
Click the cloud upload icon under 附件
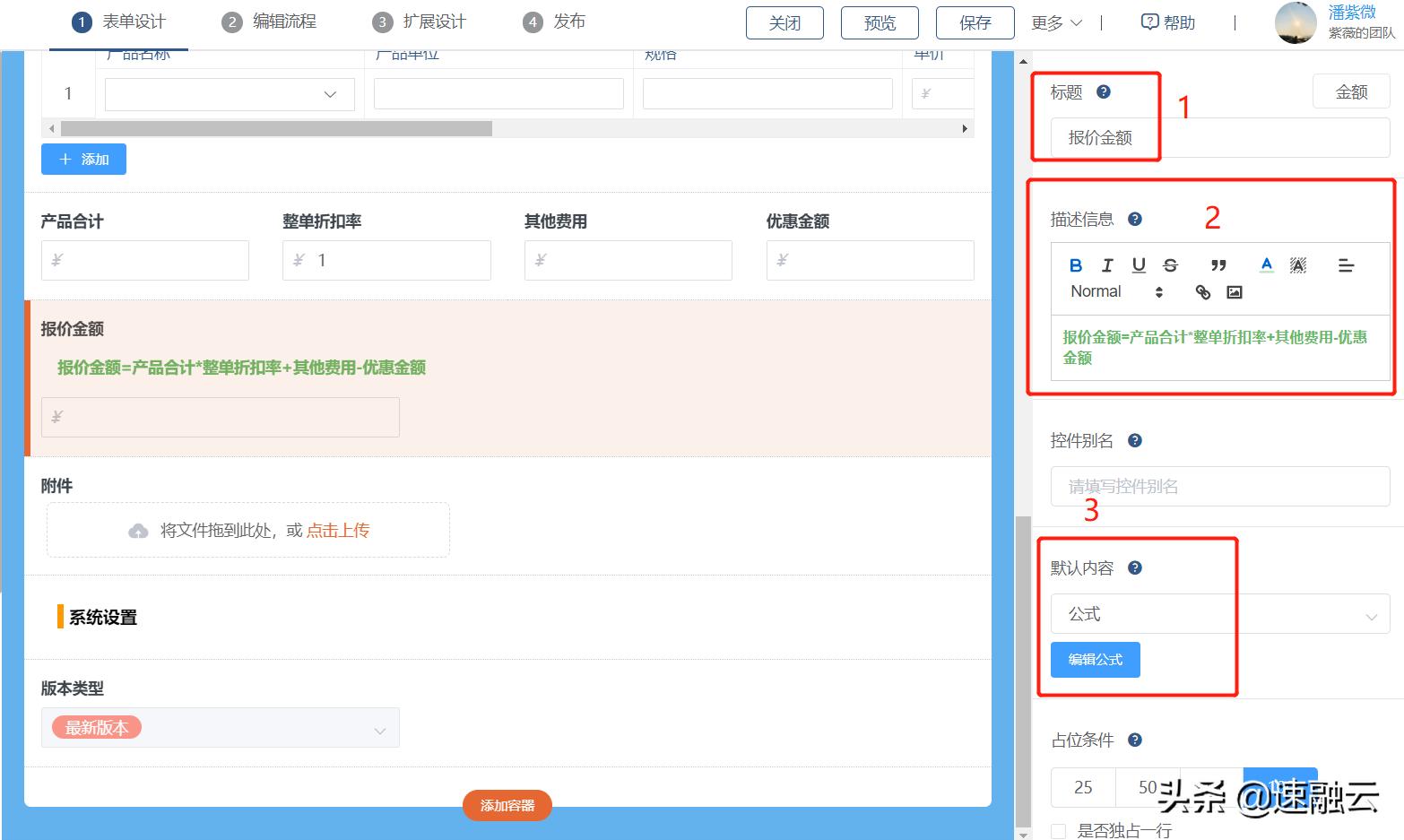pyautogui.click(x=138, y=530)
